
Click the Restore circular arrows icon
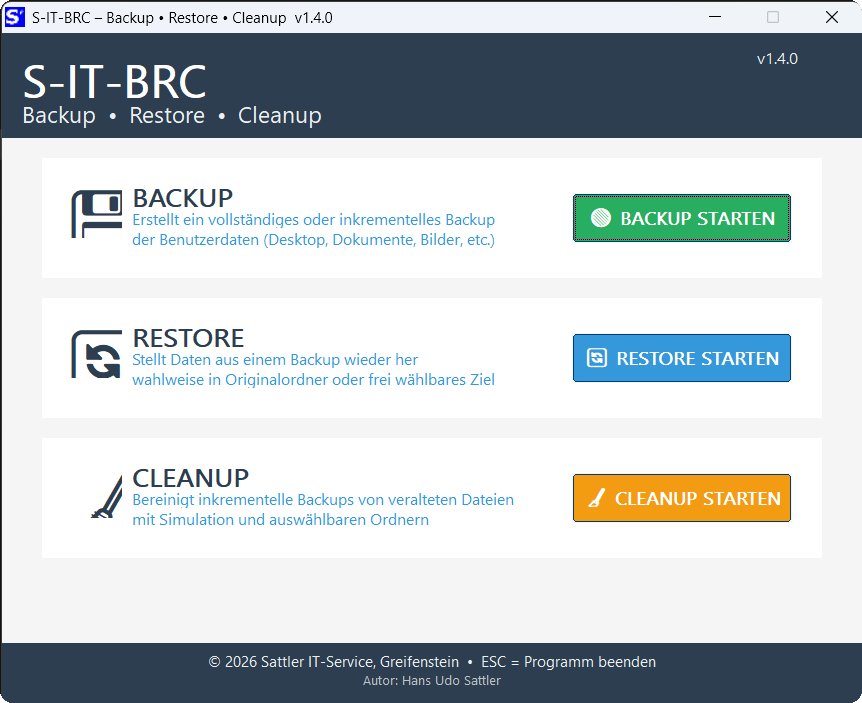click(96, 355)
